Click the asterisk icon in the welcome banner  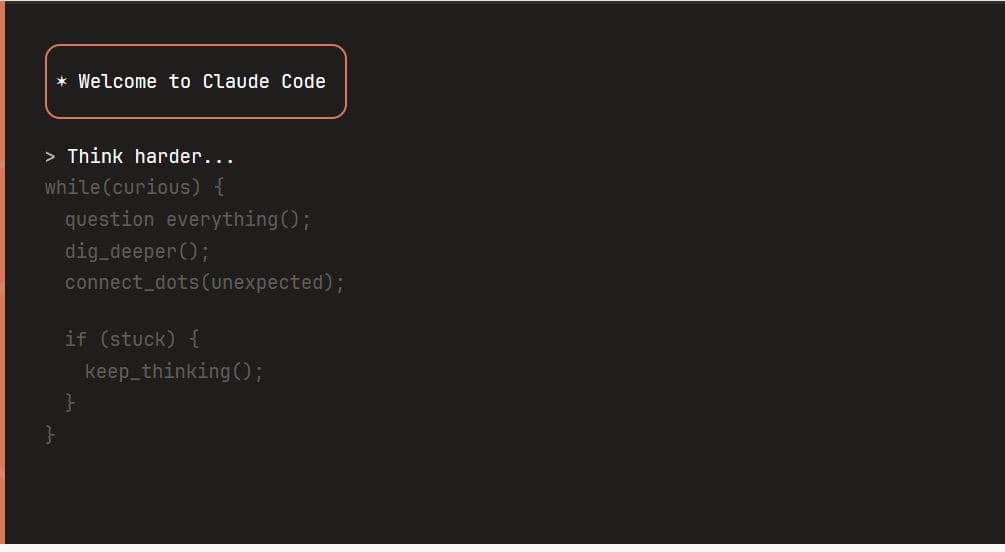62,82
